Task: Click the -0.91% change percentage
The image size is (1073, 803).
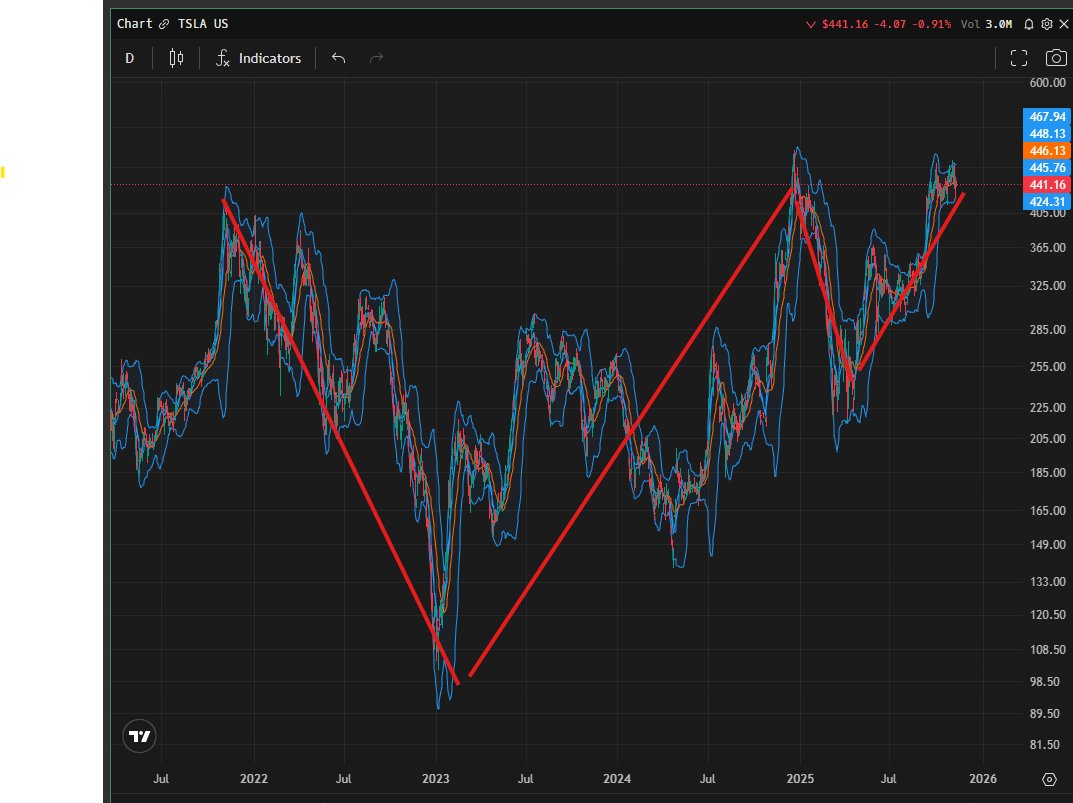Action: (931, 24)
